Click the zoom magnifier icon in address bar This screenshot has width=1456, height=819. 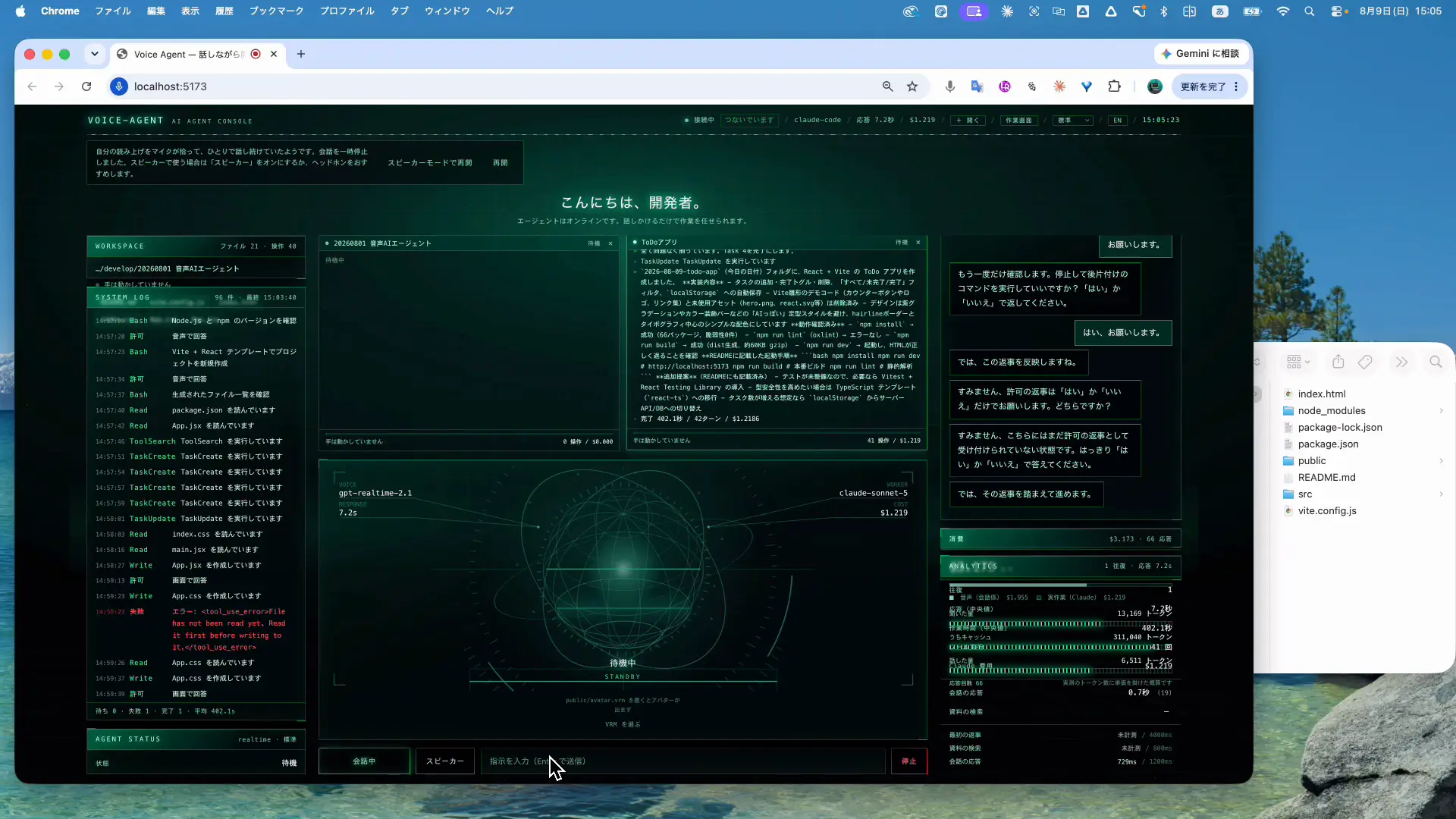tap(888, 86)
